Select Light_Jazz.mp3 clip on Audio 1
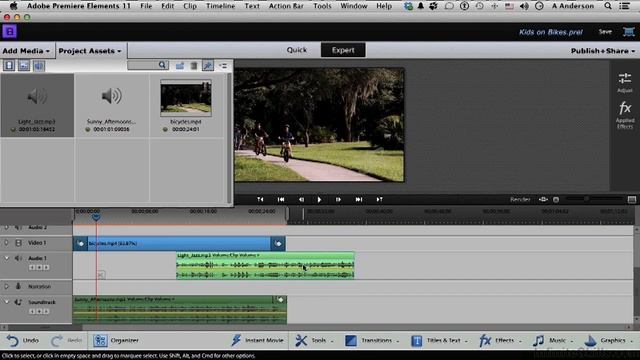Viewport: 640px width, 360px height. [265, 266]
